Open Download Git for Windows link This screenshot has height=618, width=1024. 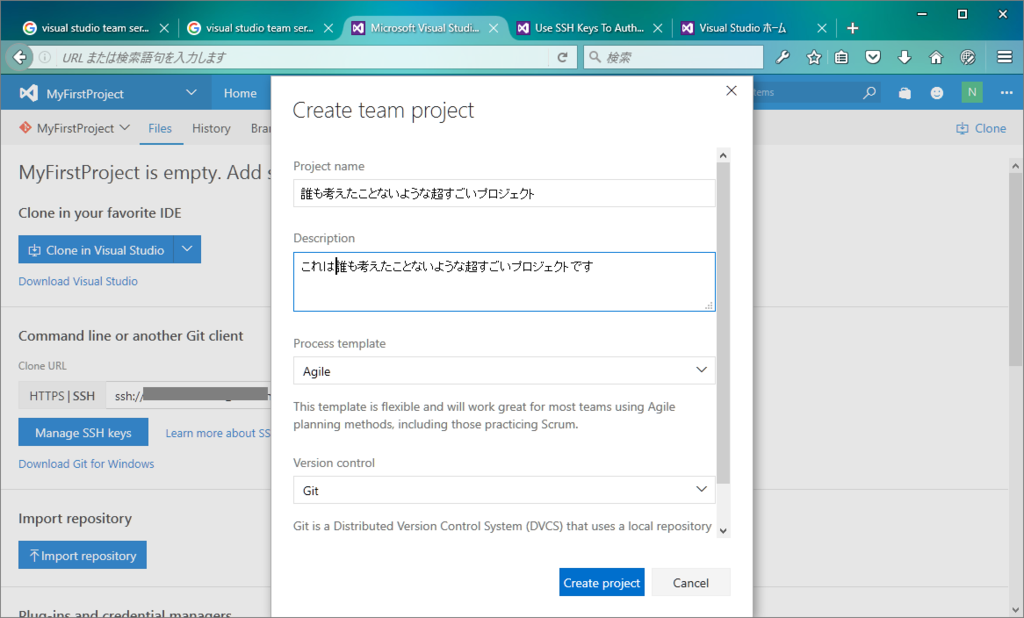point(86,464)
